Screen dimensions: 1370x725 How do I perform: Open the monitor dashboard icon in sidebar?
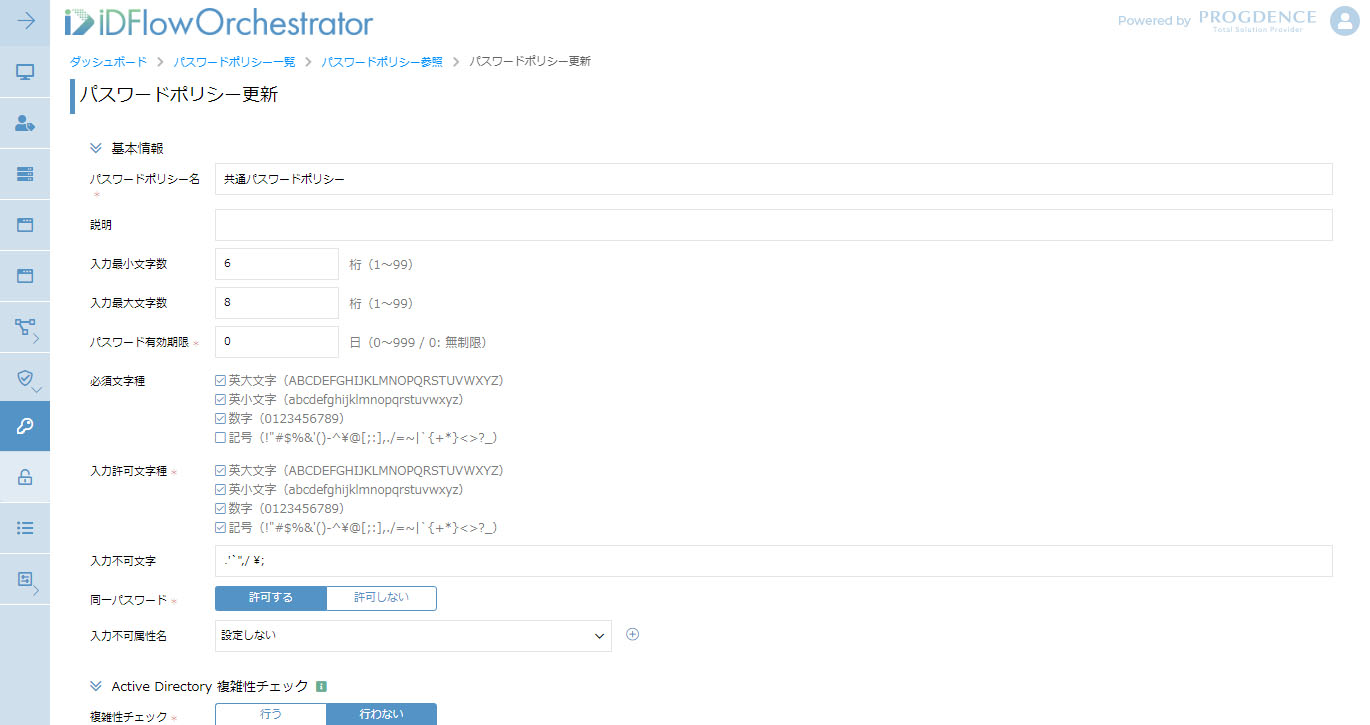coord(25,72)
